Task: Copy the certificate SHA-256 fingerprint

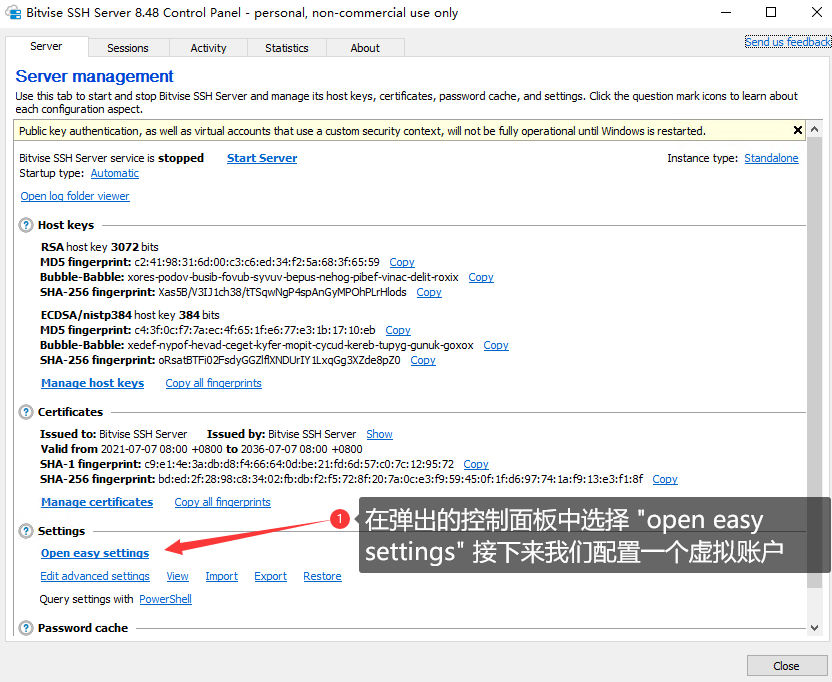Action: tap(665, 479)
